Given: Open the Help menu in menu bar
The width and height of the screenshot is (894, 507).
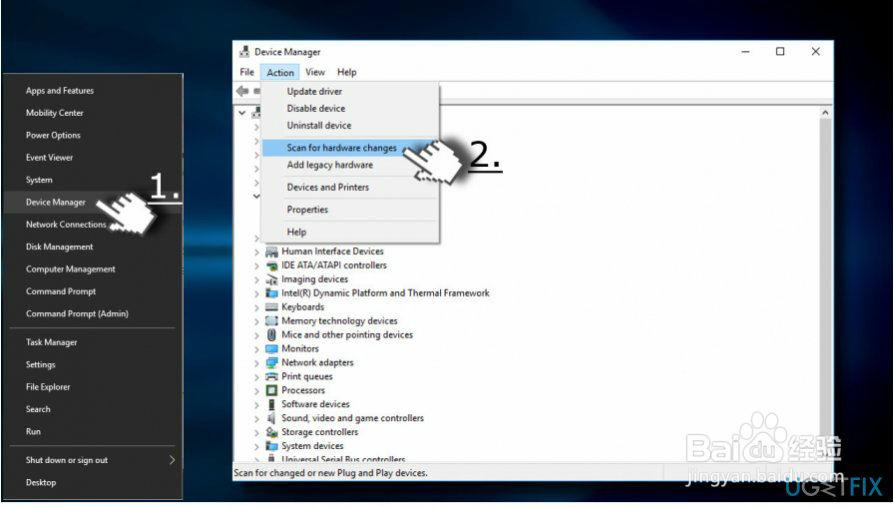Looking at the screenshot, I should pyautogui.click(x=347, y=72).
